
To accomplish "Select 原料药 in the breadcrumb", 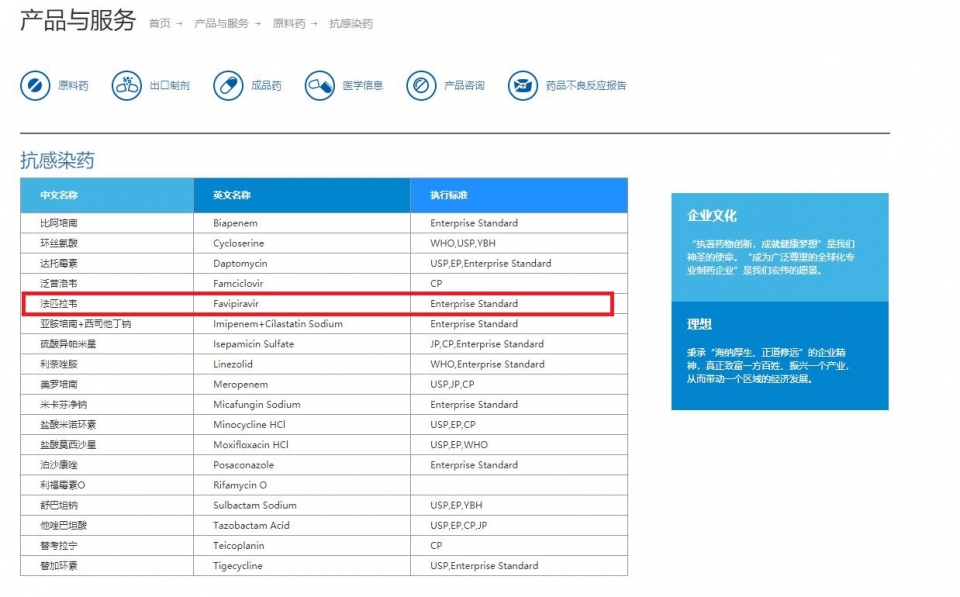I will (x=289, y=23).
